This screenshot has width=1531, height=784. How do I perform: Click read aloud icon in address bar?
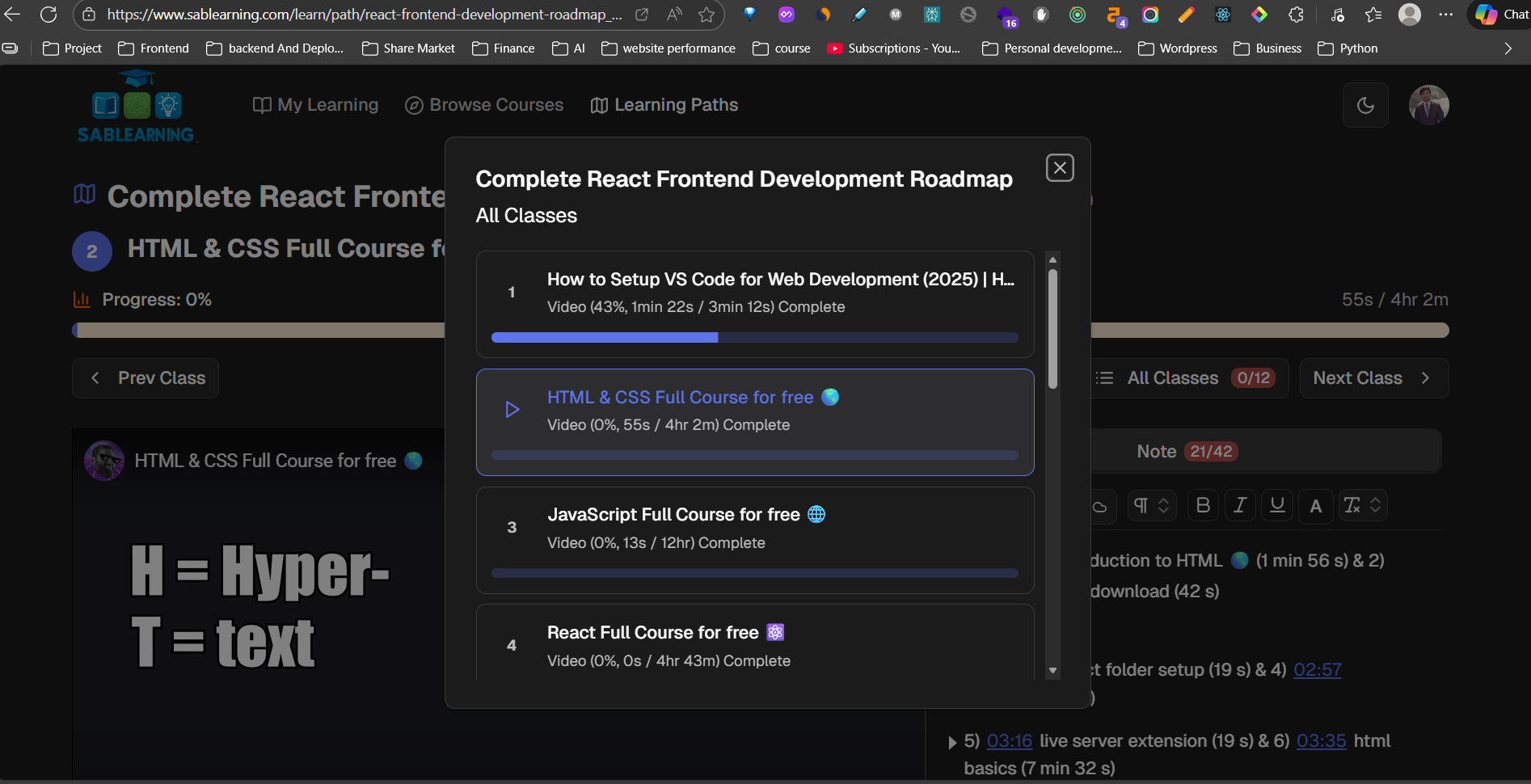point(674,15)
